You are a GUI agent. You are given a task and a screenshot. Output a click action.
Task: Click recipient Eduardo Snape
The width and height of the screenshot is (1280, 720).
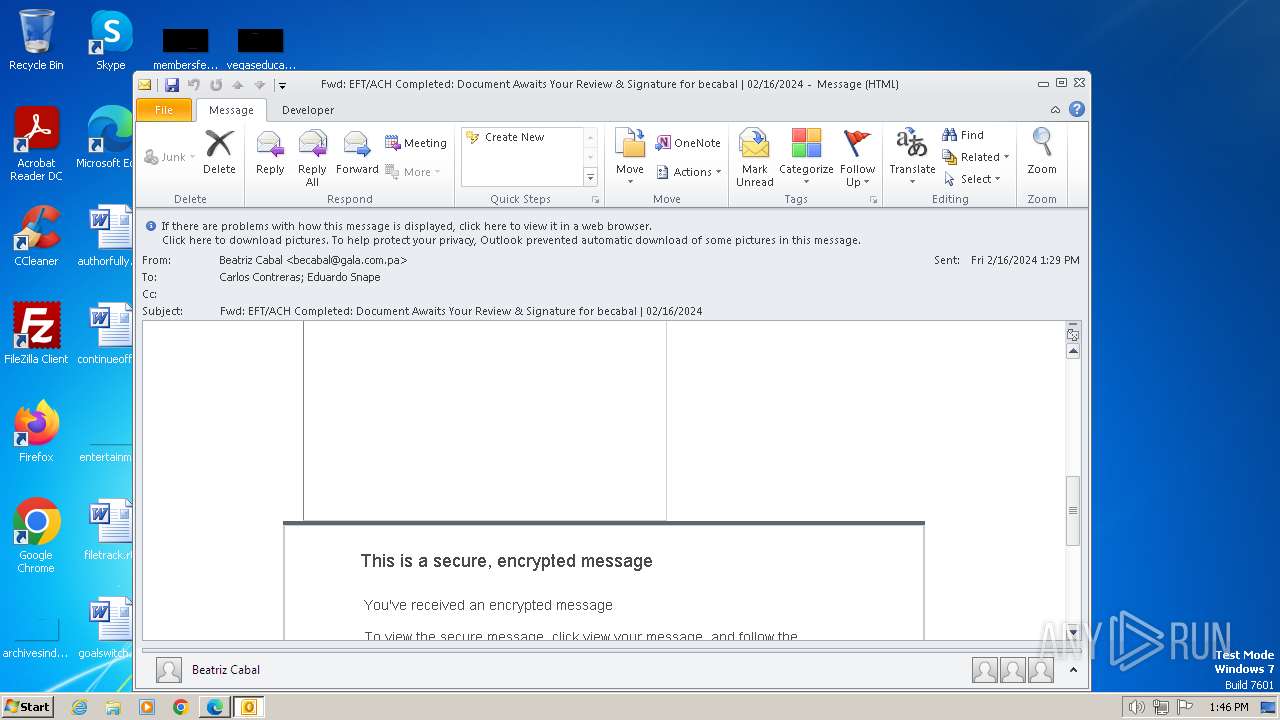click(344, 277)
